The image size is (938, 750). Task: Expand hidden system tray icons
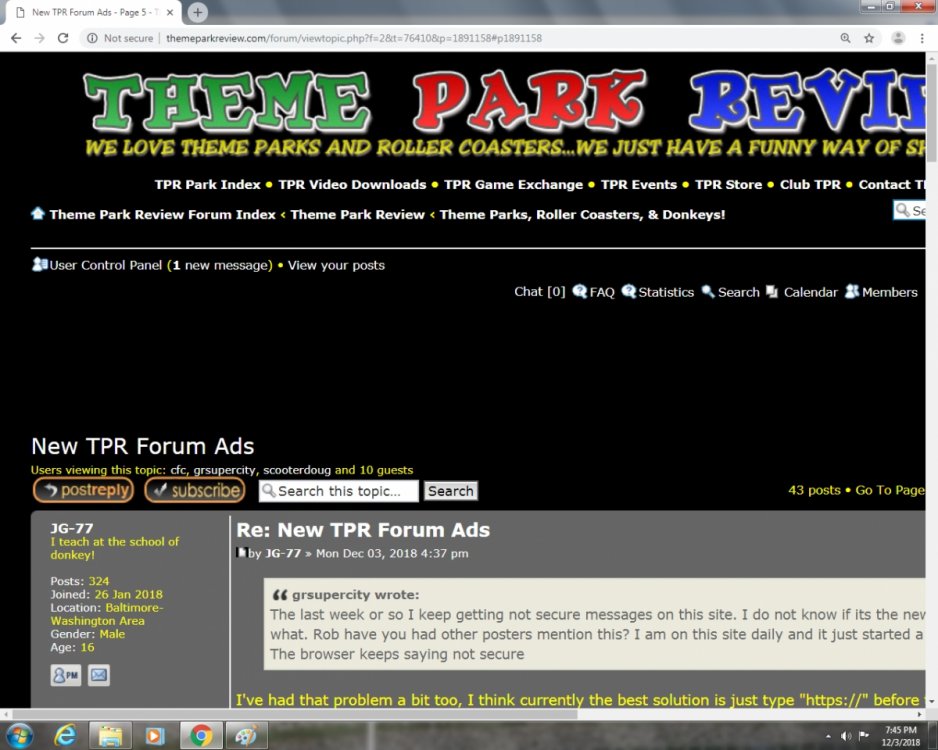(826, 735)
